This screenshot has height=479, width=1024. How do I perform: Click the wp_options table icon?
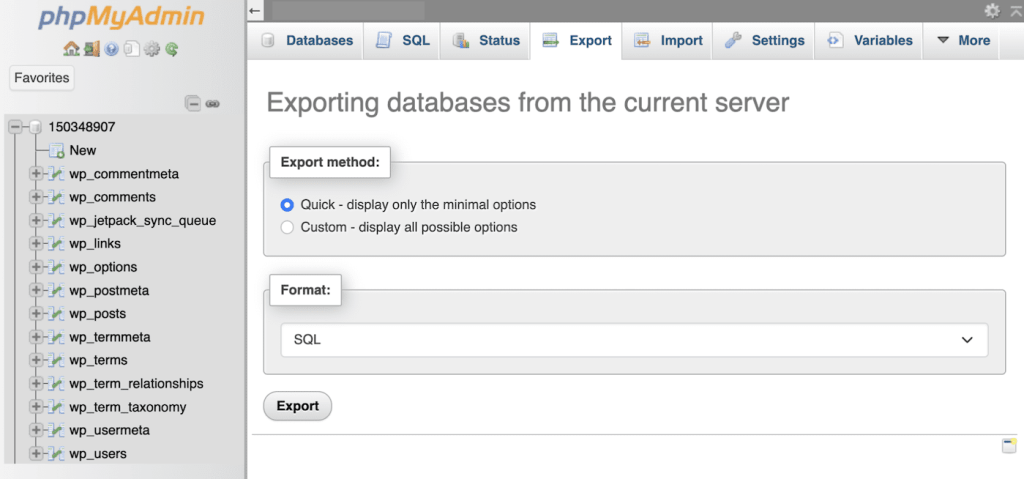[57, 267]
